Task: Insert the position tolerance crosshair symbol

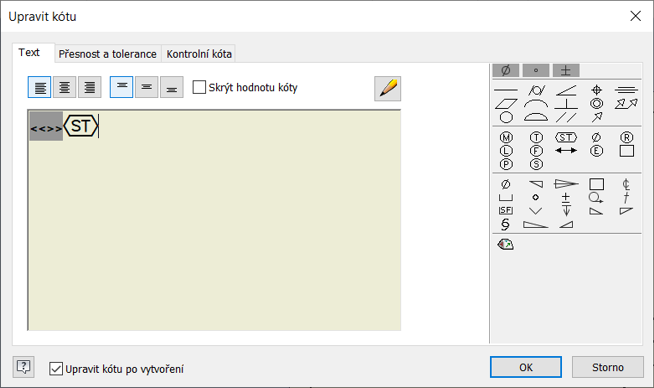Action: [x=597, y=90]
